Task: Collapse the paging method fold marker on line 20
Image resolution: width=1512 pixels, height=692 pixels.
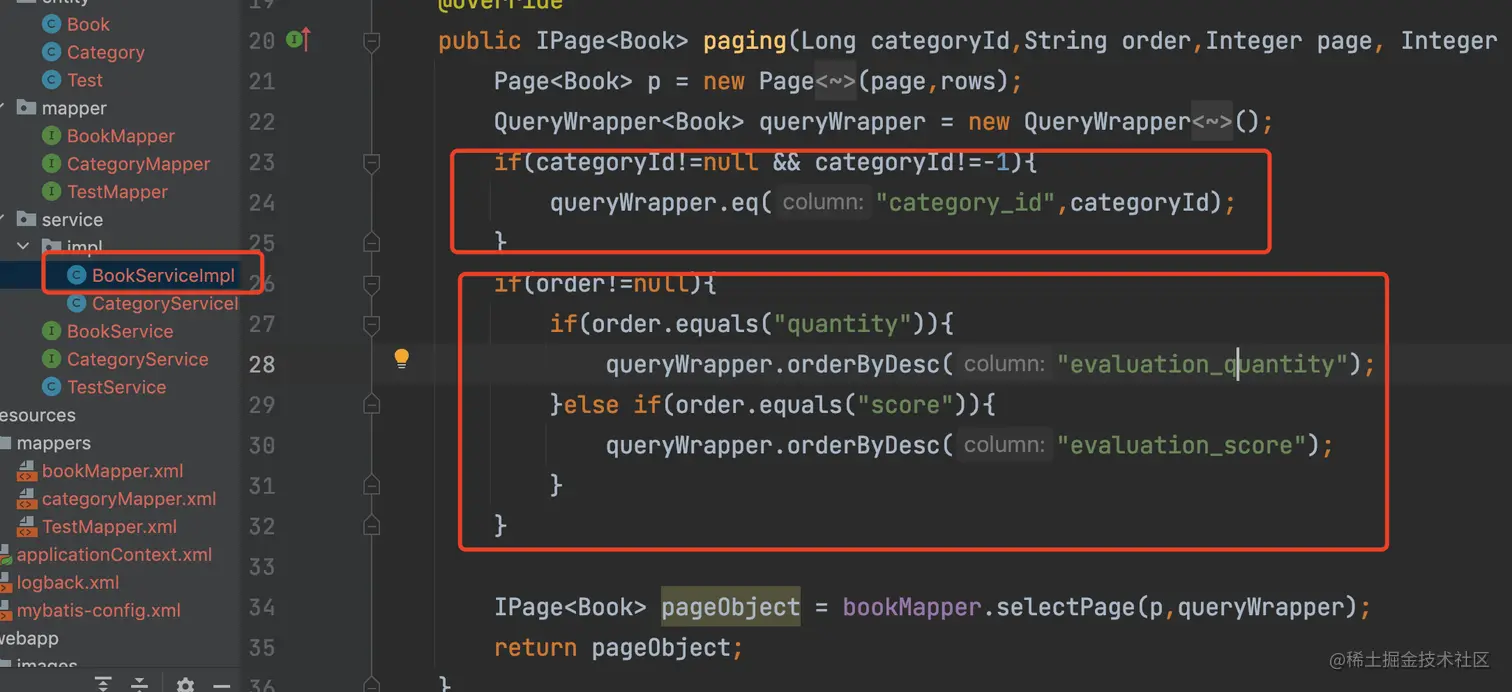Action: pos(372,42)
